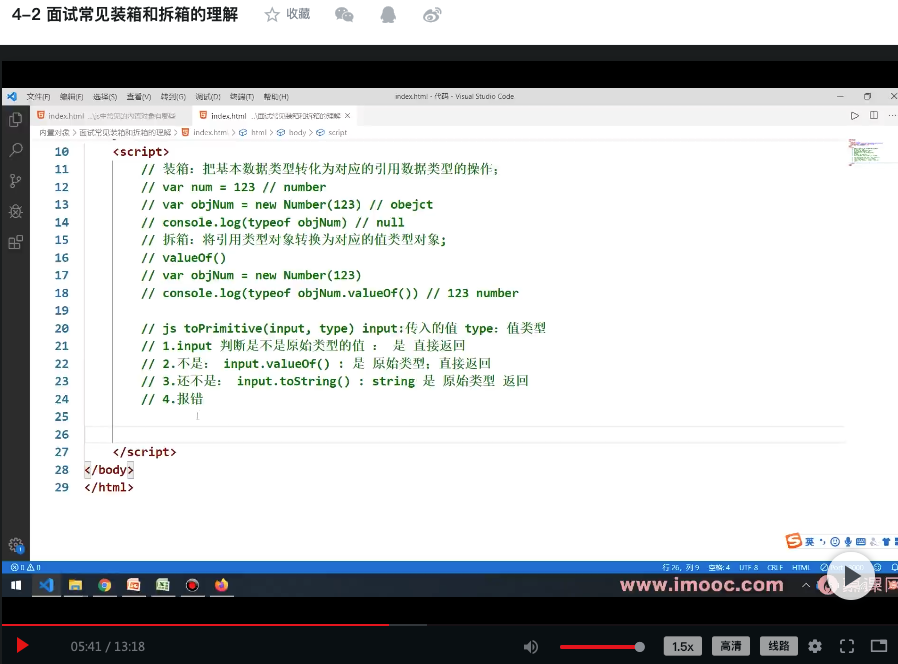
Task: Open Chrome from taskbar
Action: [104, 585]
